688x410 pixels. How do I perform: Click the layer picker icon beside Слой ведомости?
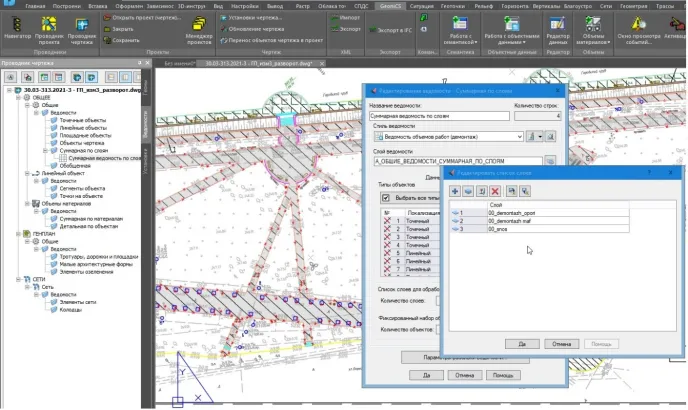(x=550, y=160)
